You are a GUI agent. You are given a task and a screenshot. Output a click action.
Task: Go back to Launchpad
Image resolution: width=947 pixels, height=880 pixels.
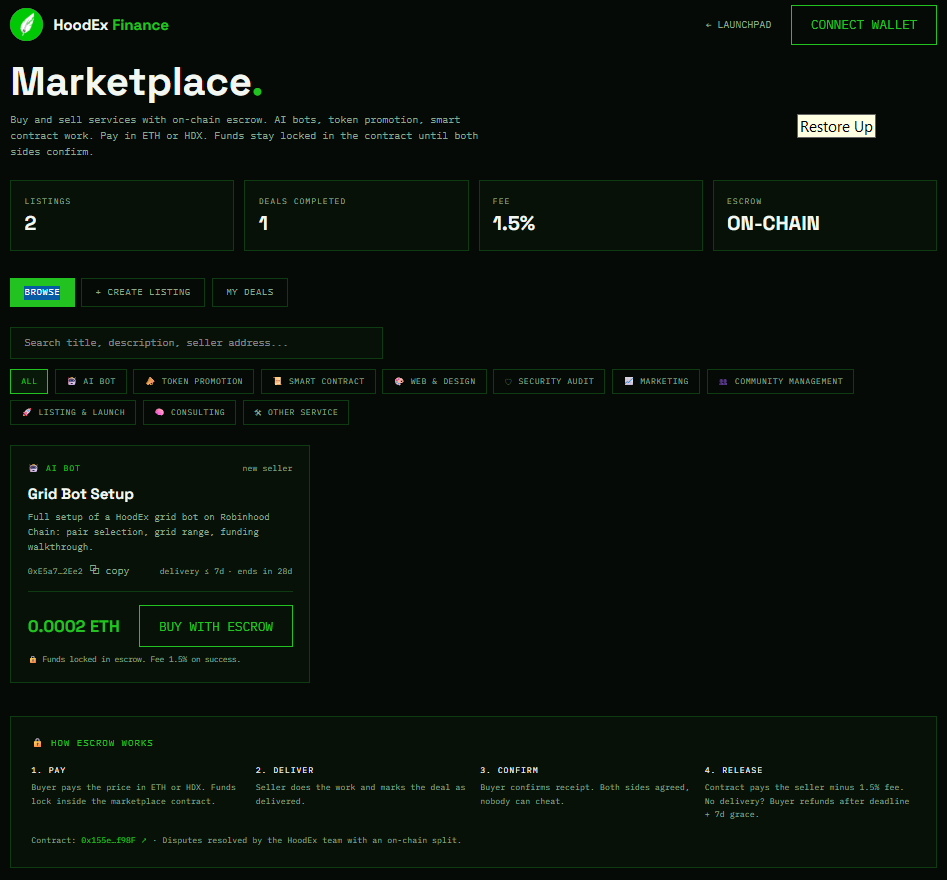(x=738, y=25)
